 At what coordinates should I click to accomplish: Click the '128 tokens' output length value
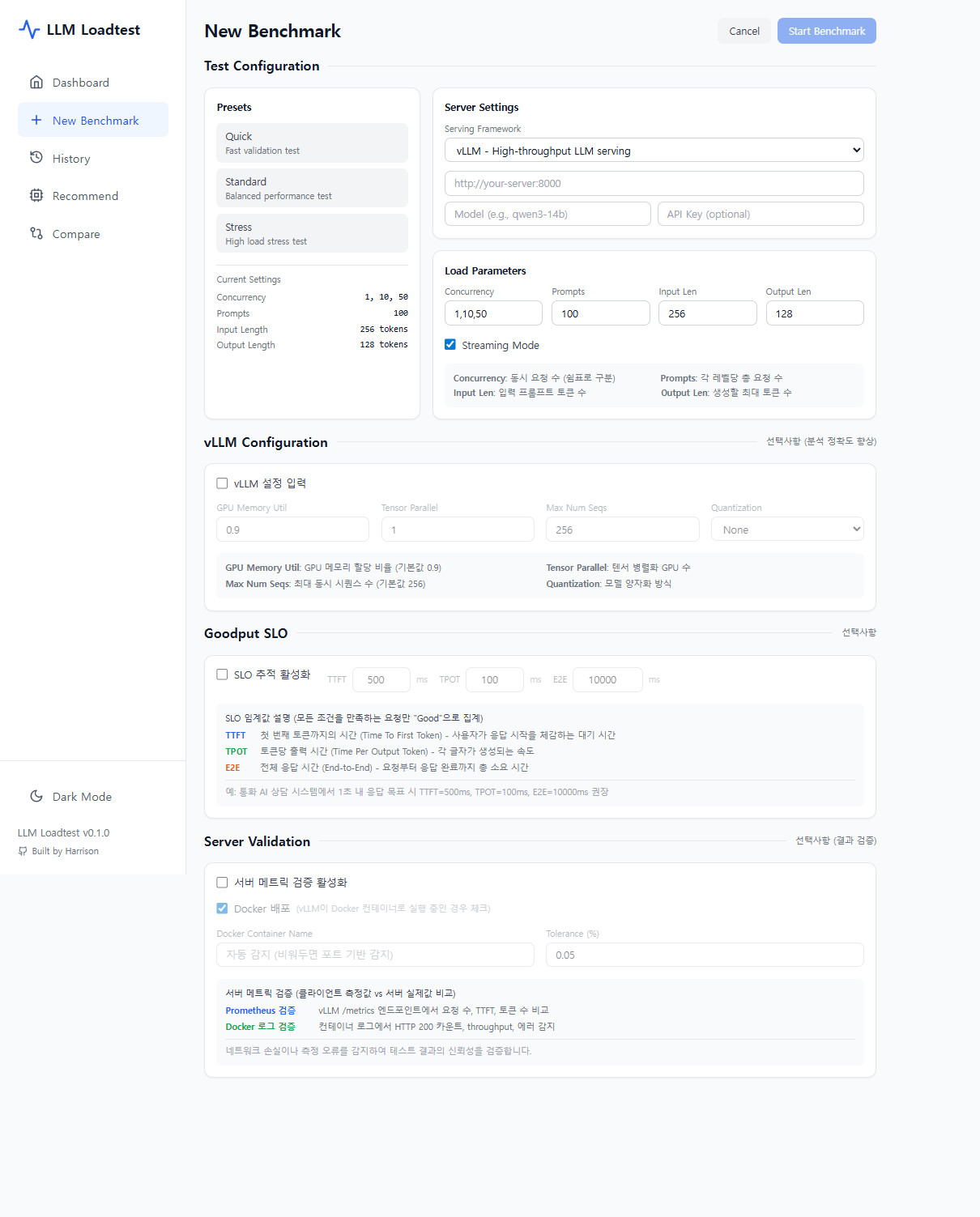[x=384, y=344]
